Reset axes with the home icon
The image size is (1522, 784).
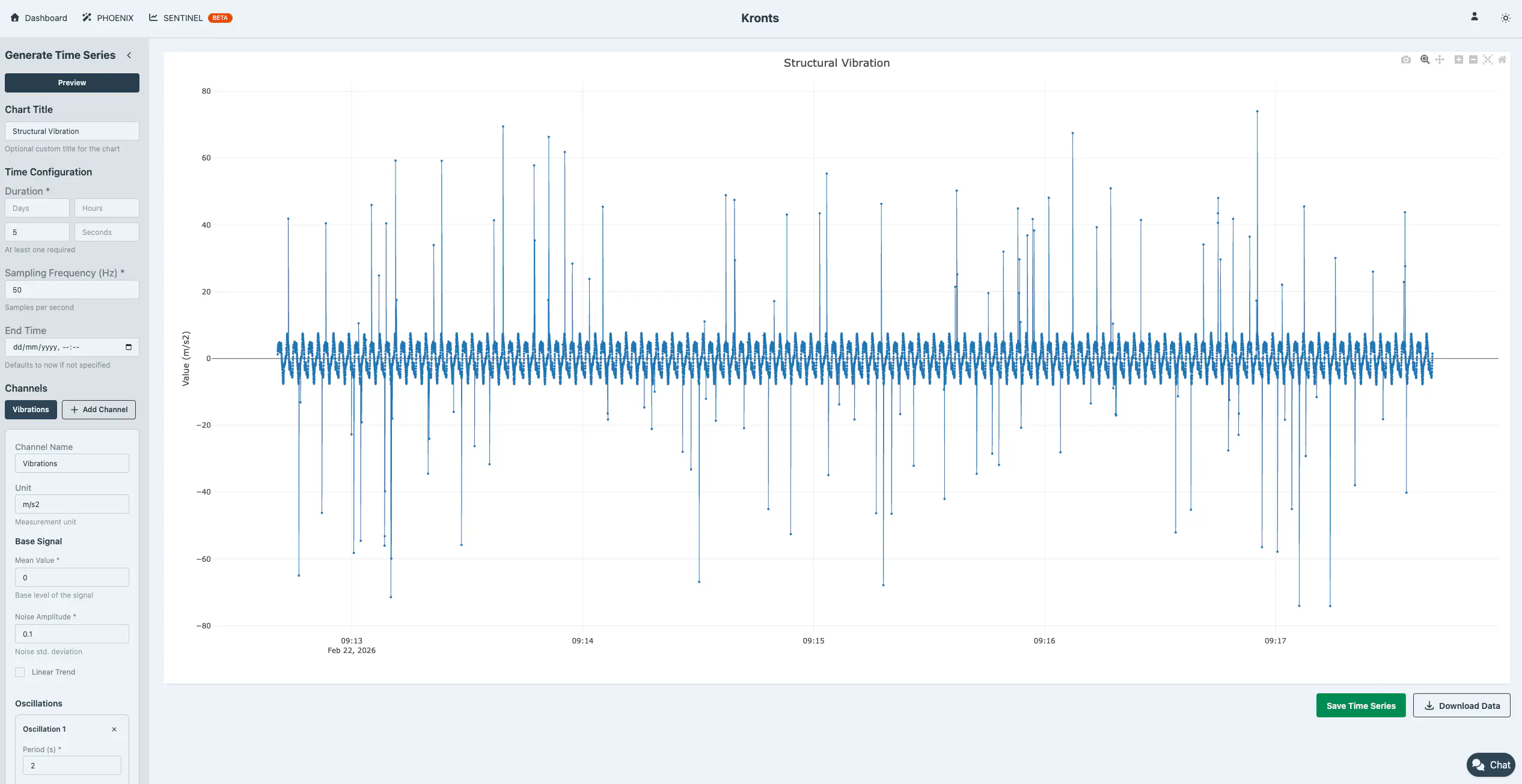[x=1502, y=59]
